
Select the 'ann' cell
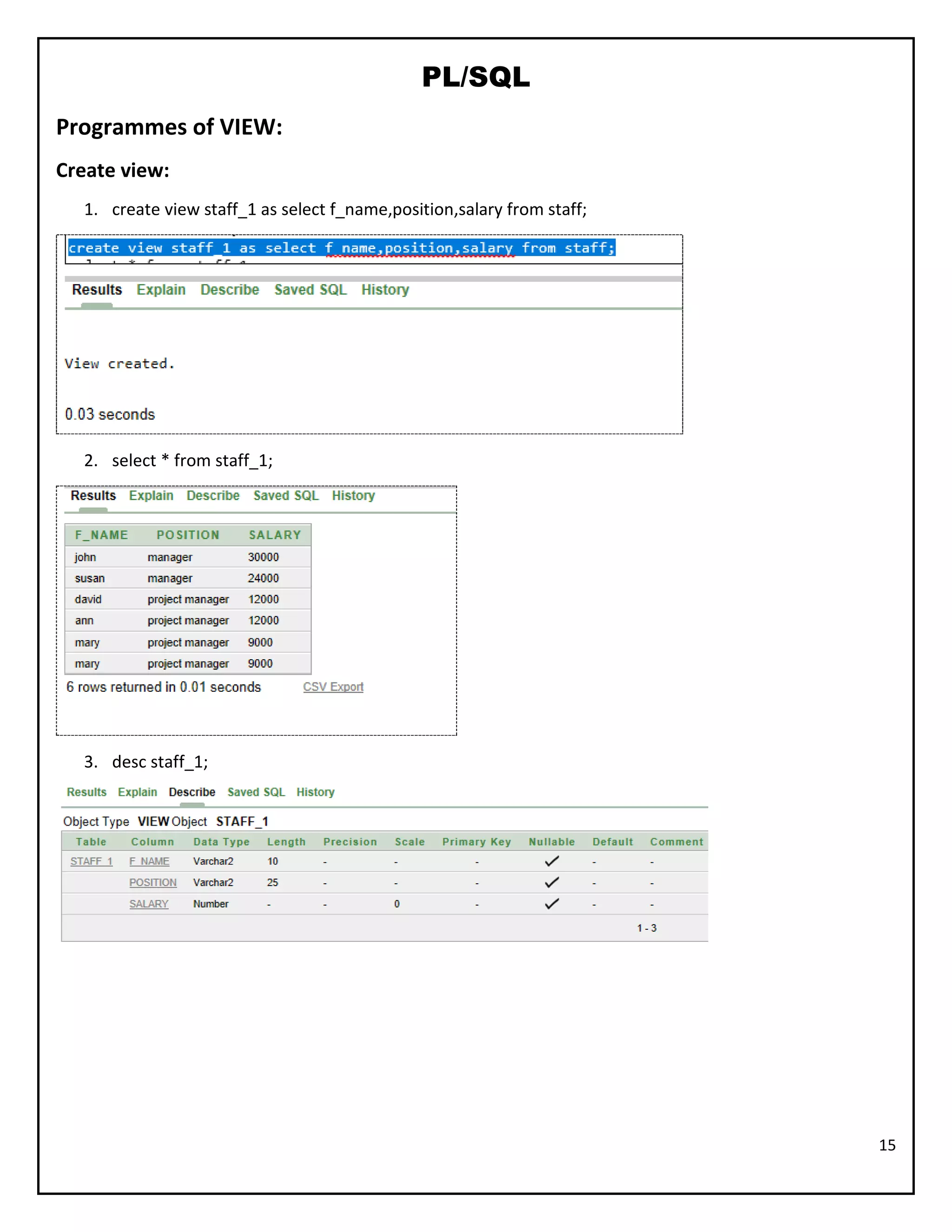[x=84, y=621]
